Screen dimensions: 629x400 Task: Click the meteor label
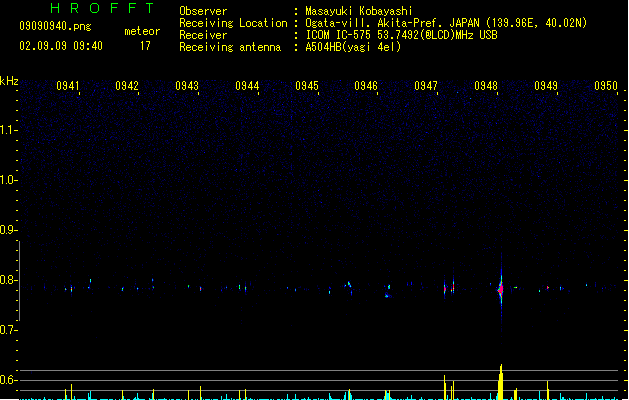tap(142, 31)
